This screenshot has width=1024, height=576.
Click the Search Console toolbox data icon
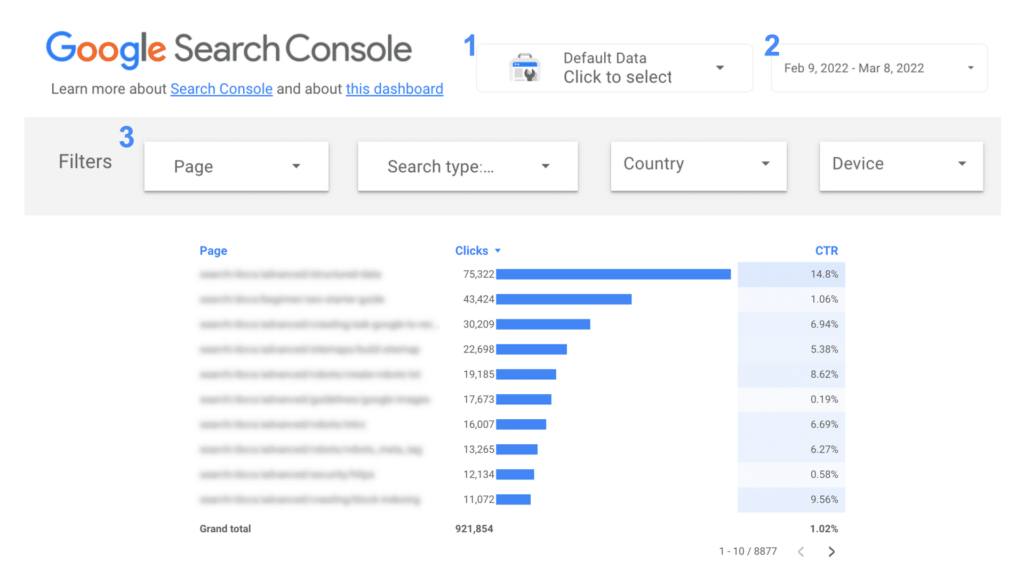coord(524,67)
